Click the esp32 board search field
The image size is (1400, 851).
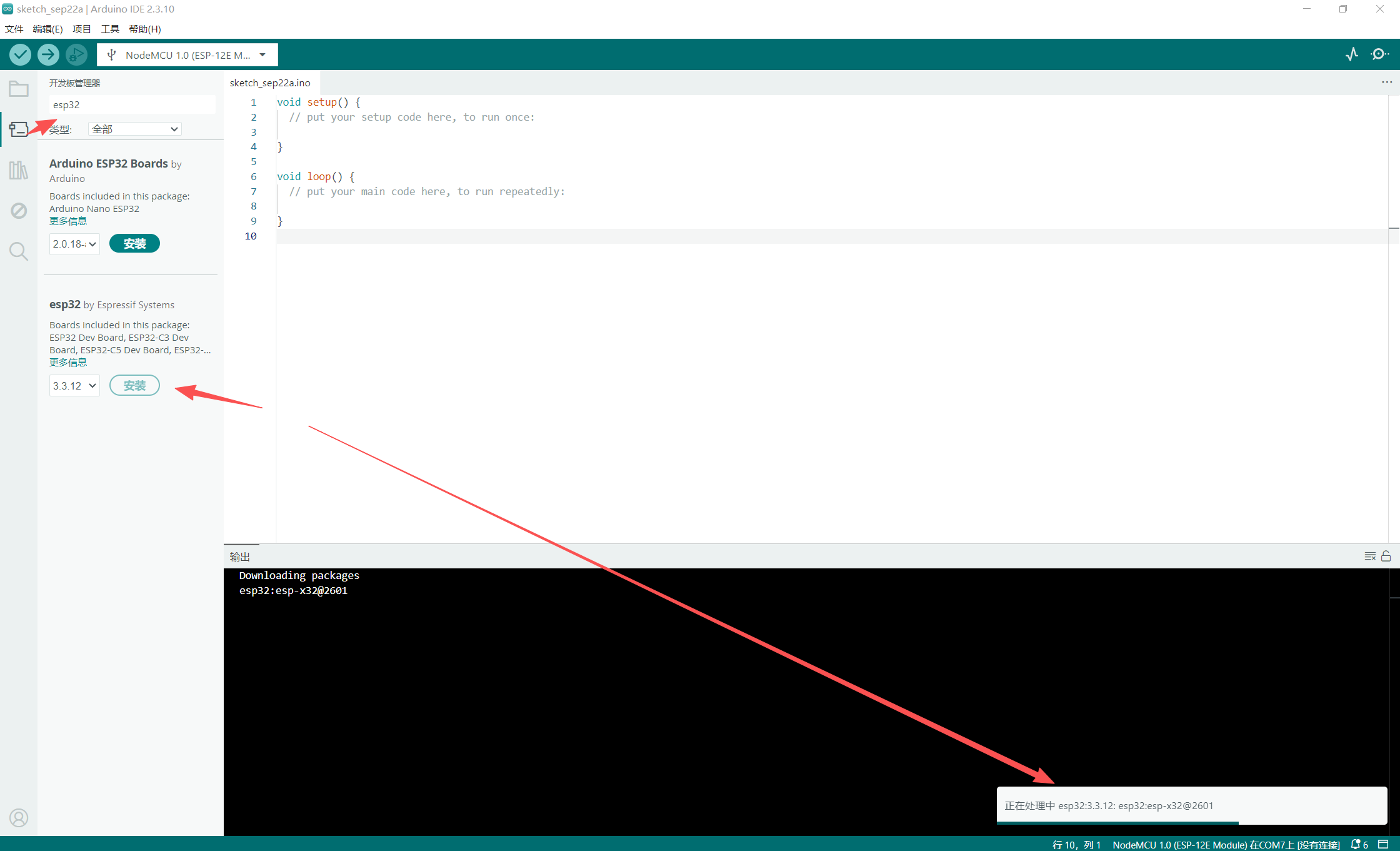click(132, 104)
